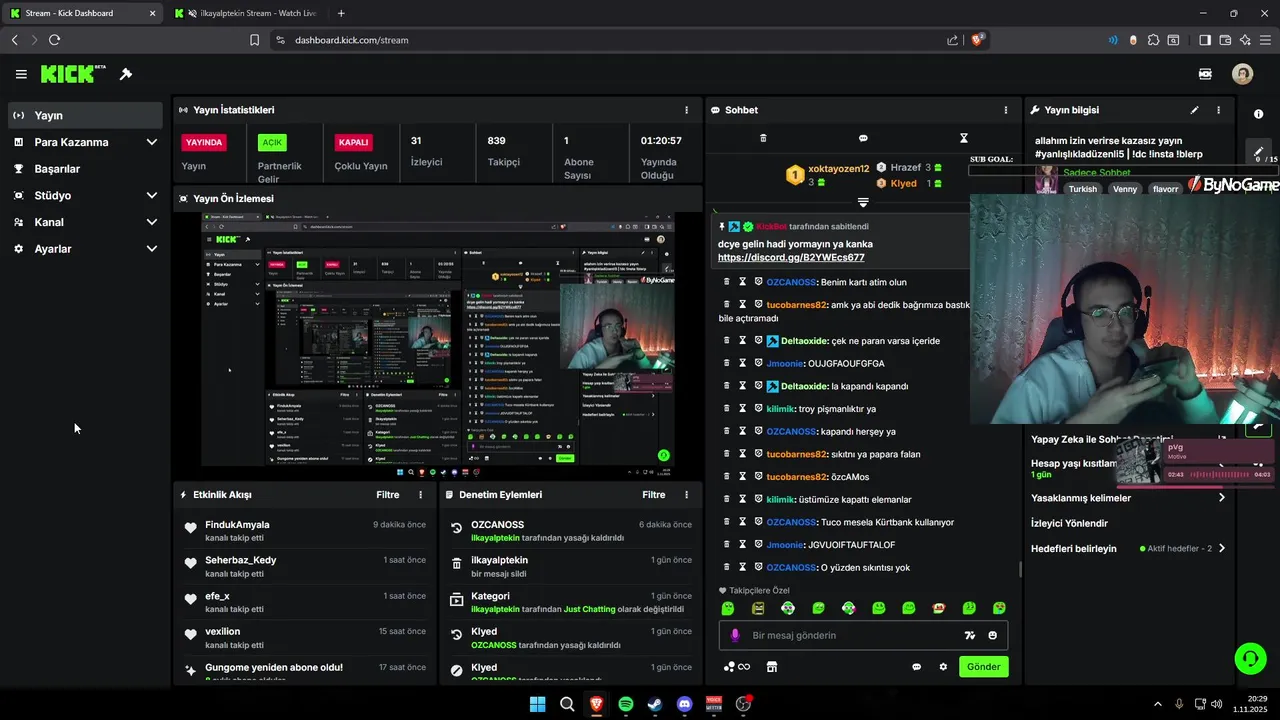The width and height of the screenshot is (1280, 720).
Task: Open the Sohbet panel three-dot menu
Action: point(1006,110)
